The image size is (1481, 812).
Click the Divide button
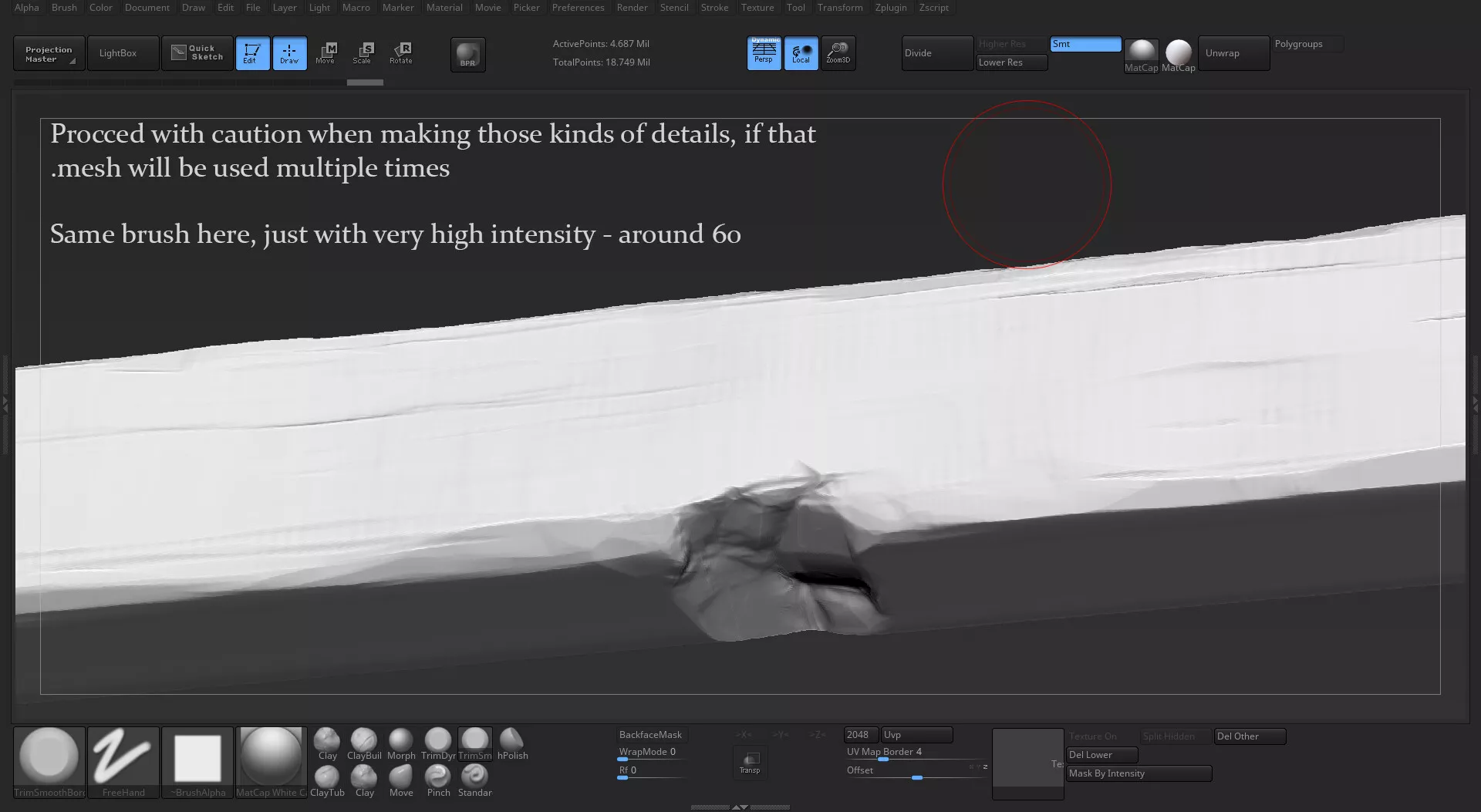(936, 53)
